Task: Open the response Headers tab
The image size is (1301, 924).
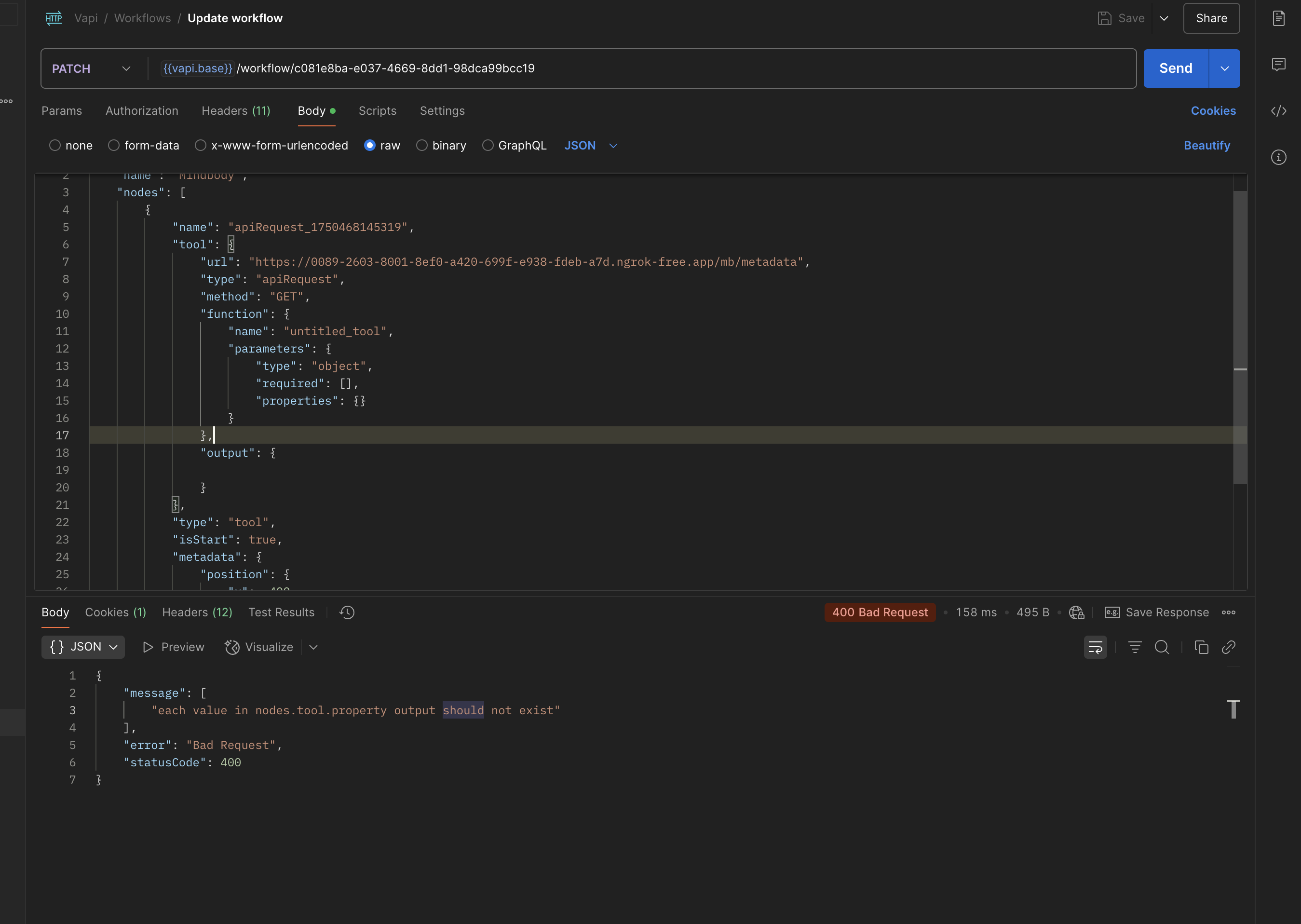Action: coord(197,612)
